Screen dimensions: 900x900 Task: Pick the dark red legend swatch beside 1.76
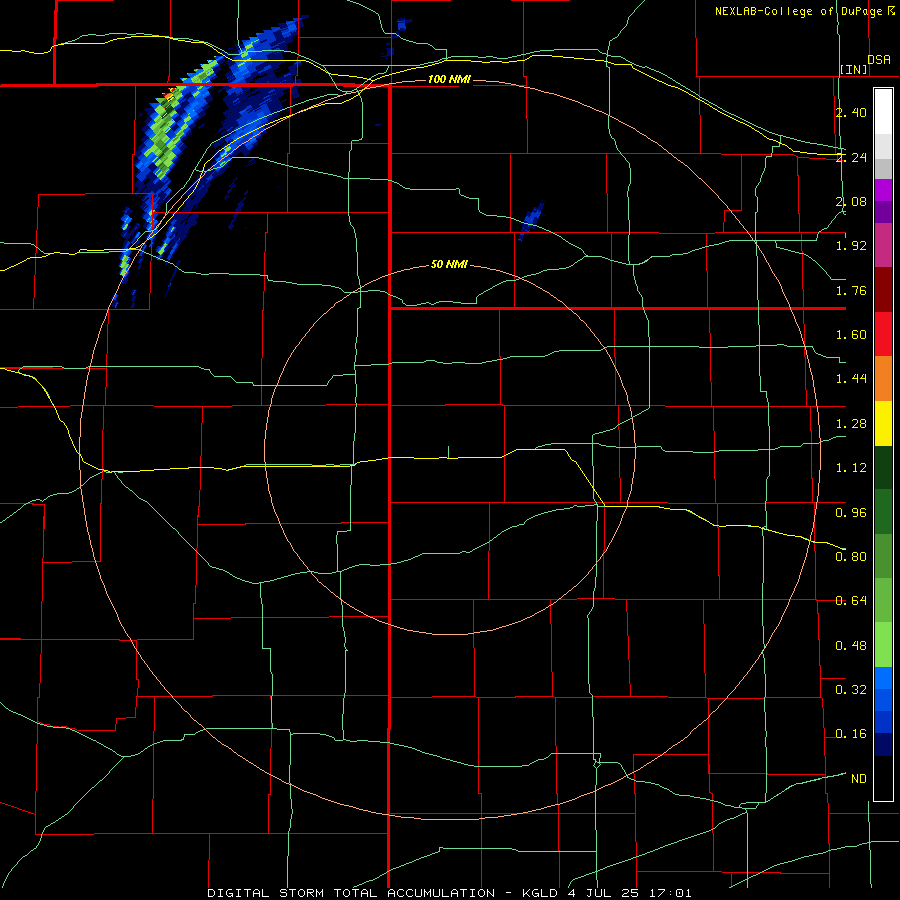tap(883, 289)
